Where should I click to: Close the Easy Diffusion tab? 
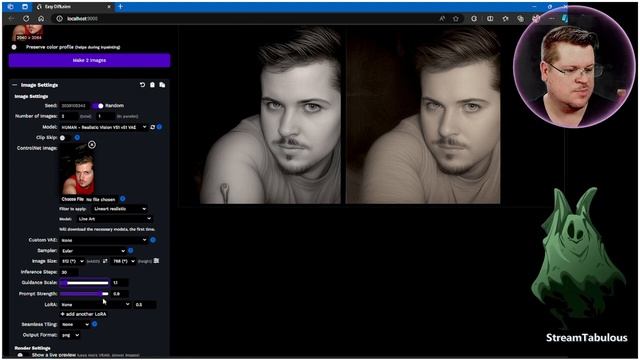109,7
